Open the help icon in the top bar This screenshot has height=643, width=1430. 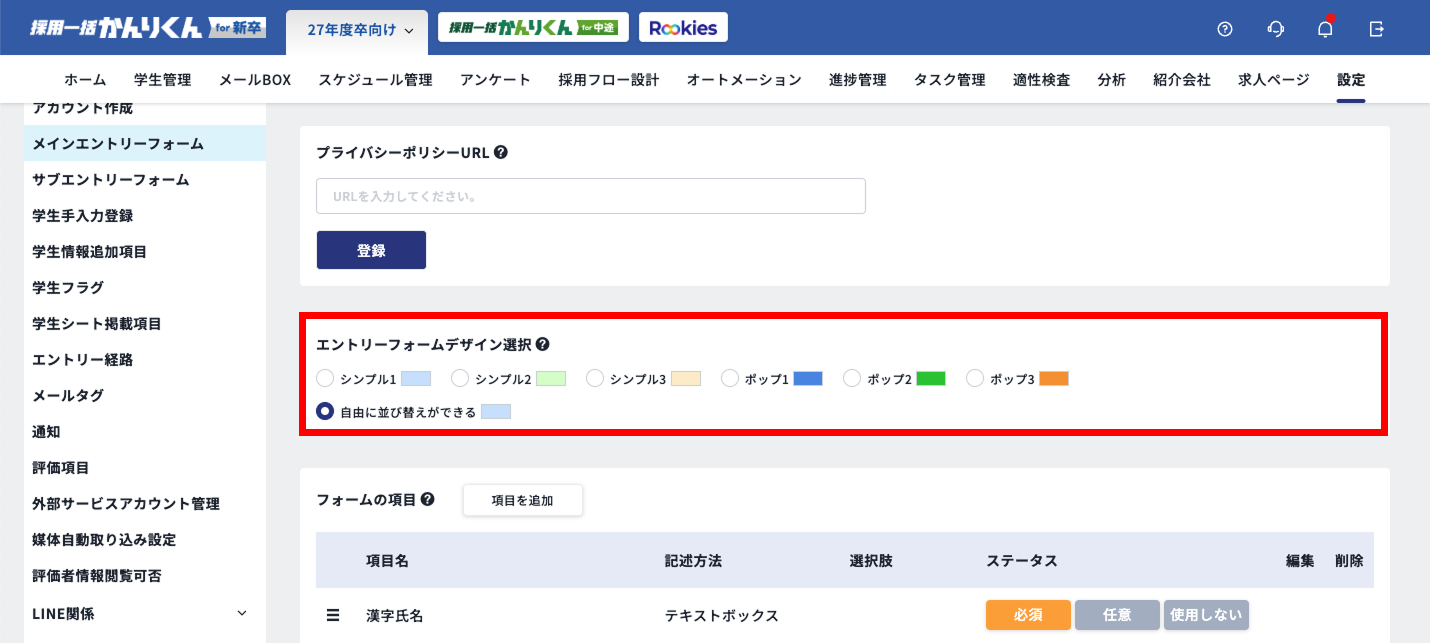[1225, 29]
